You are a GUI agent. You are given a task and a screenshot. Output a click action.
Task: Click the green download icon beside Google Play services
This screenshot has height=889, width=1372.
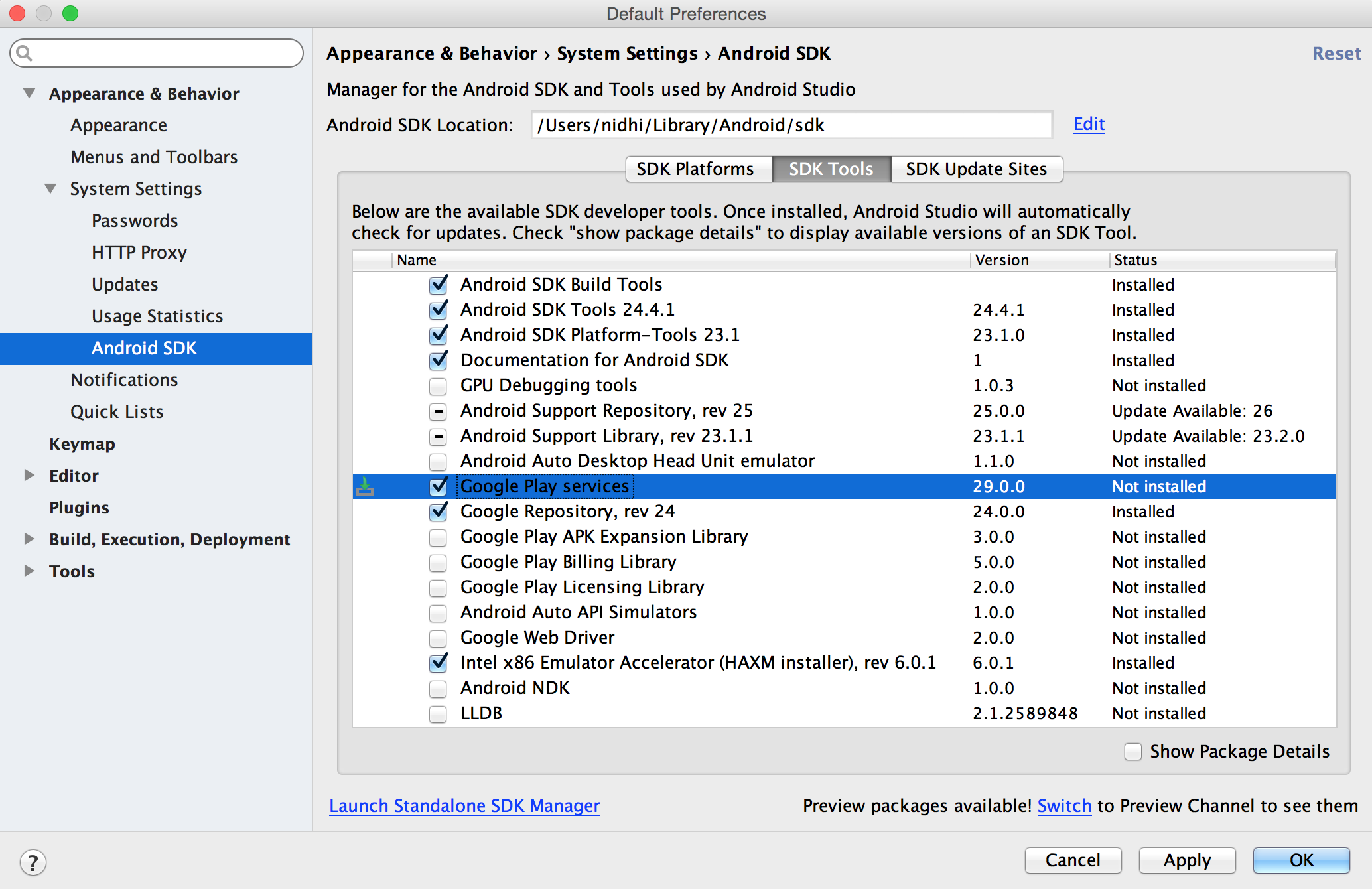365,487
